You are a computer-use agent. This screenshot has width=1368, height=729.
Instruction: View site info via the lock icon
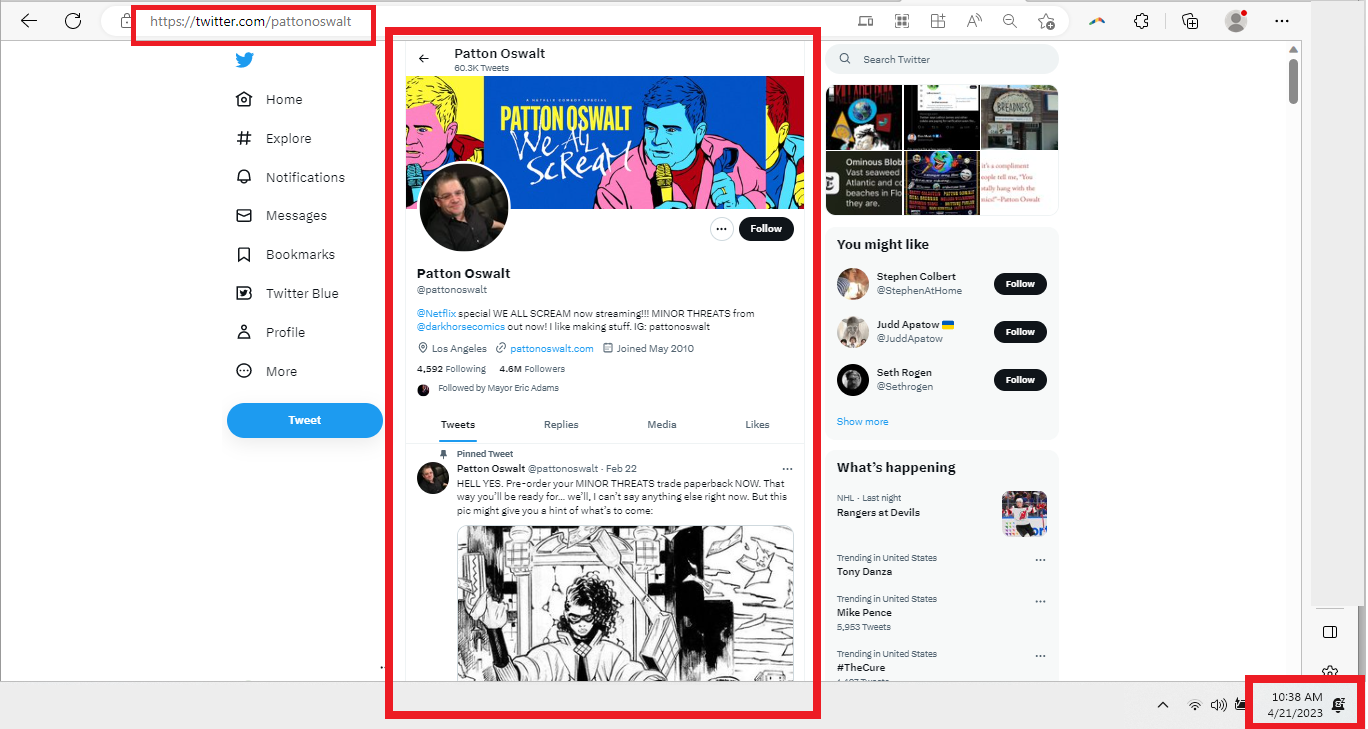click(x=126, y=21)
